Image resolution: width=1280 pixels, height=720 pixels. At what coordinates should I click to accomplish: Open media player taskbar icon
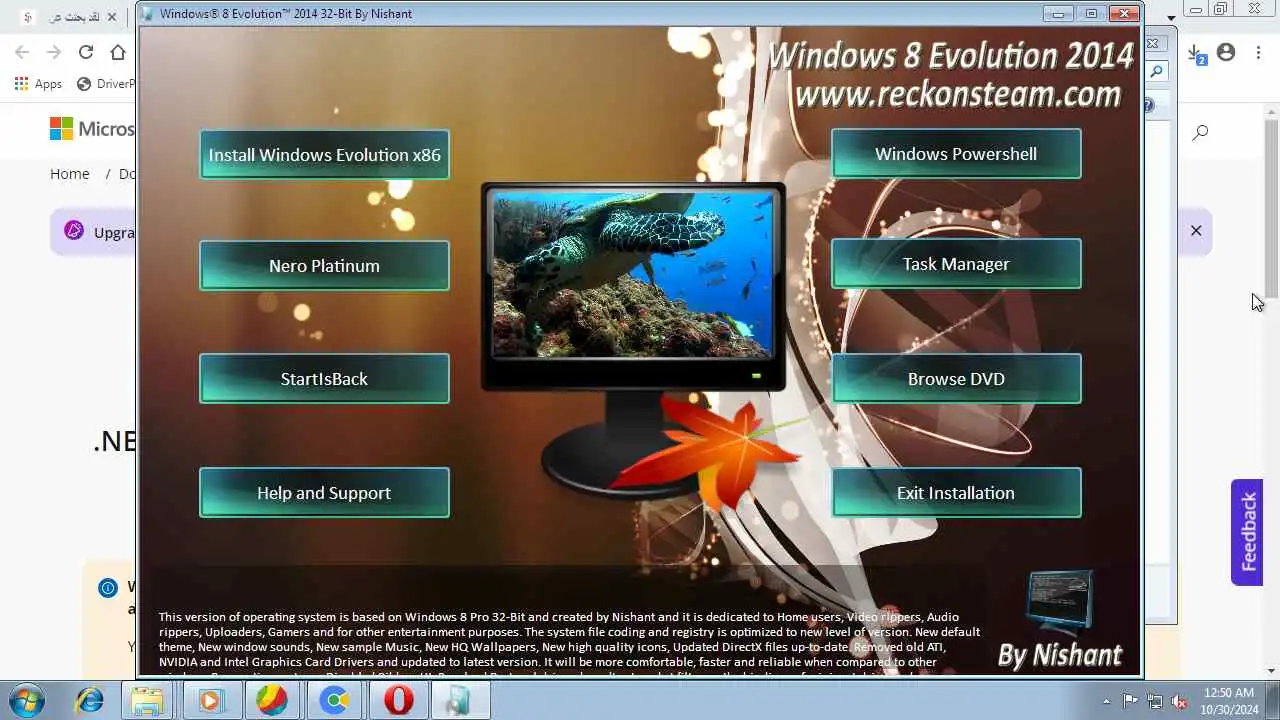click(x=210, y=701)
